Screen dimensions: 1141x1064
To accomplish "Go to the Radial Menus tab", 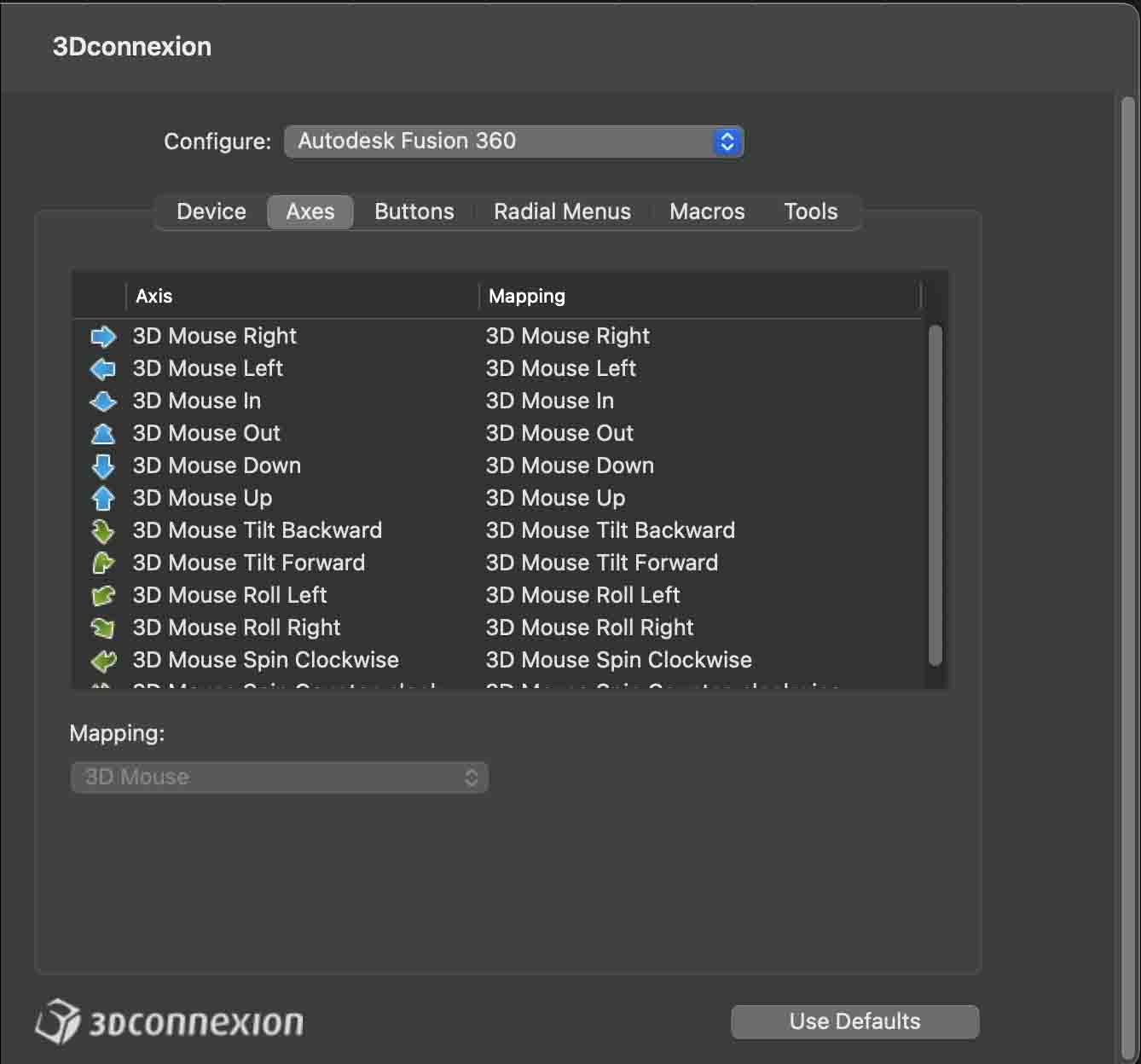I will tap(563, 211).
